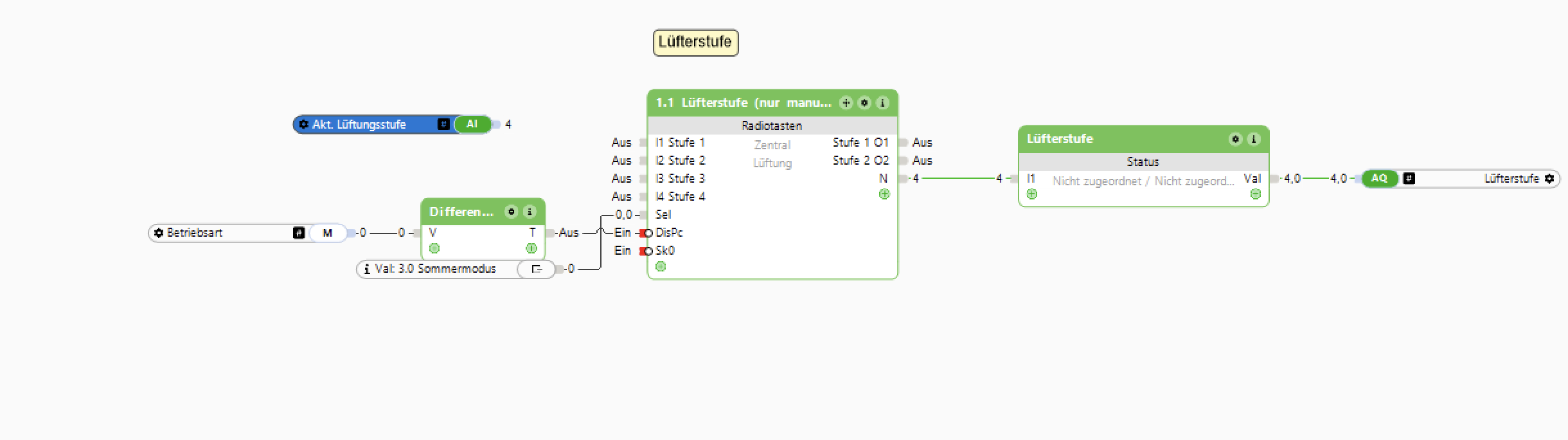Click info icon on Val: 3.0 Sommermodus
1568x440 pixels.
click(x=367, y=269)
